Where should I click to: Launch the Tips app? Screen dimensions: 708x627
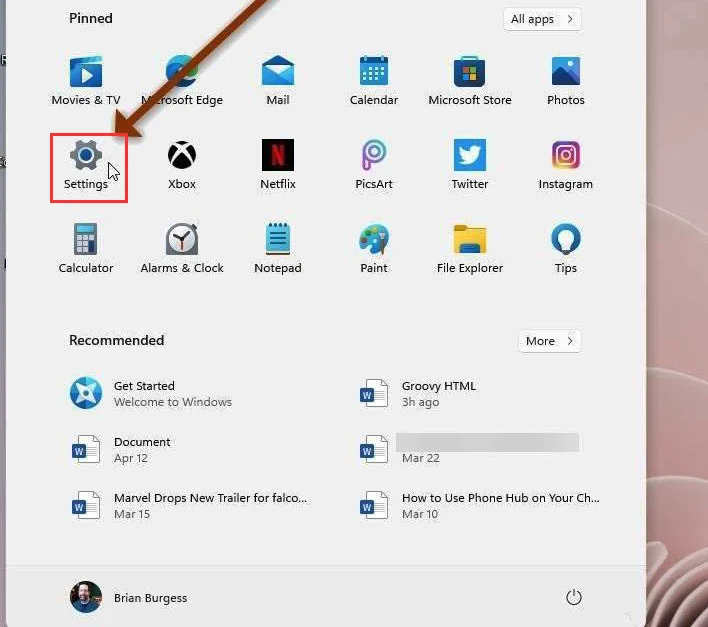coord(566,249)
